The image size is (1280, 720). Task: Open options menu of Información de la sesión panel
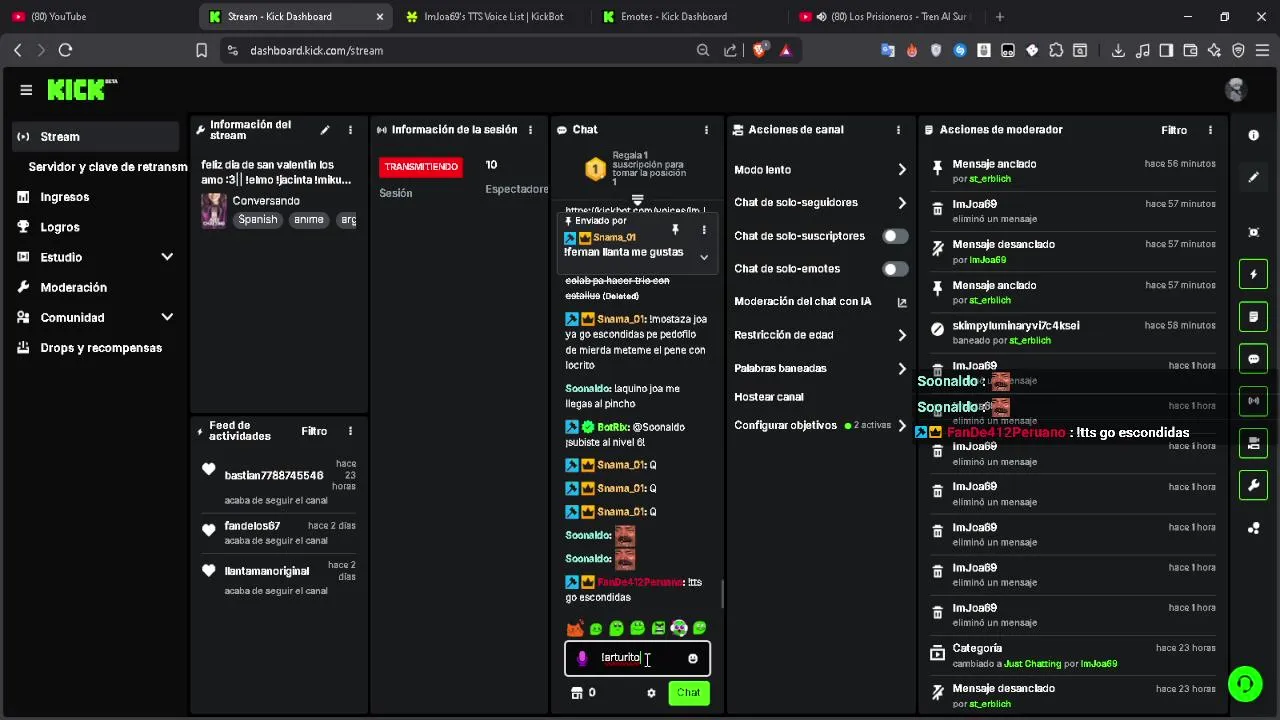(x=531, y=130)
